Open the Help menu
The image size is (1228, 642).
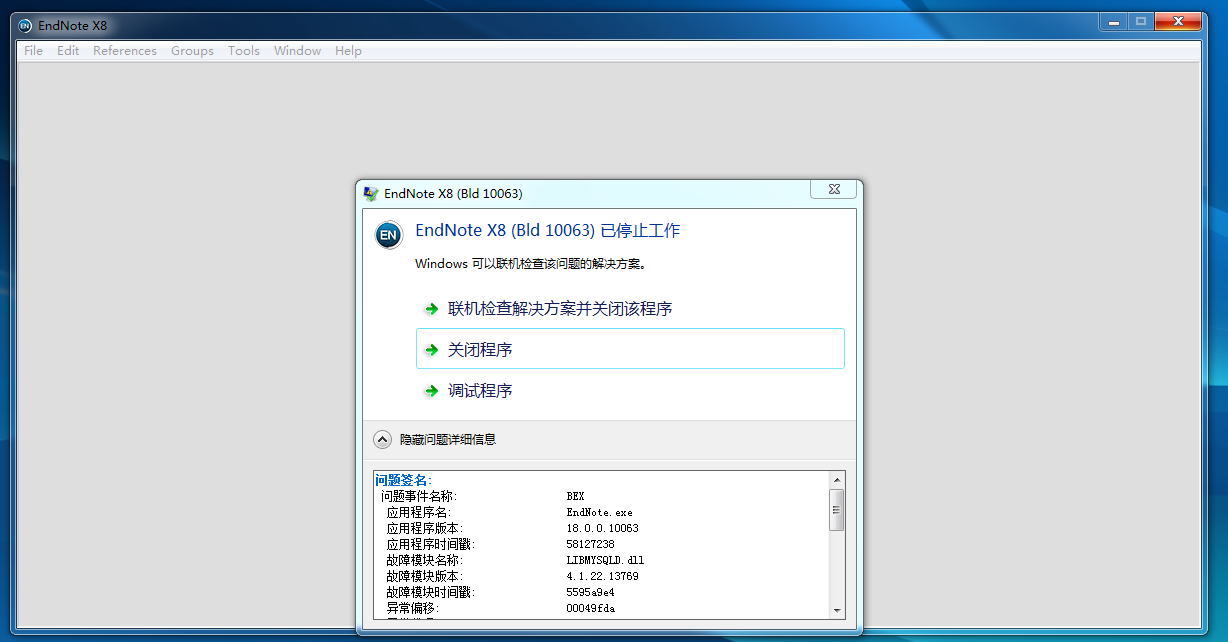[x=348, y=51]
